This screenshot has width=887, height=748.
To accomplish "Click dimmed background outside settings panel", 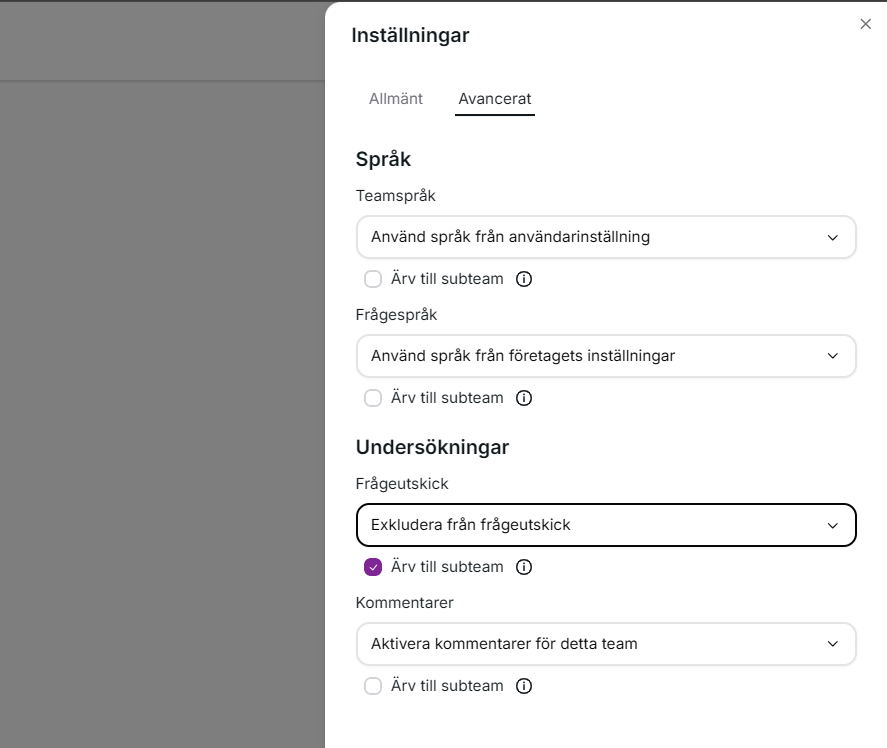I will 160,400.
